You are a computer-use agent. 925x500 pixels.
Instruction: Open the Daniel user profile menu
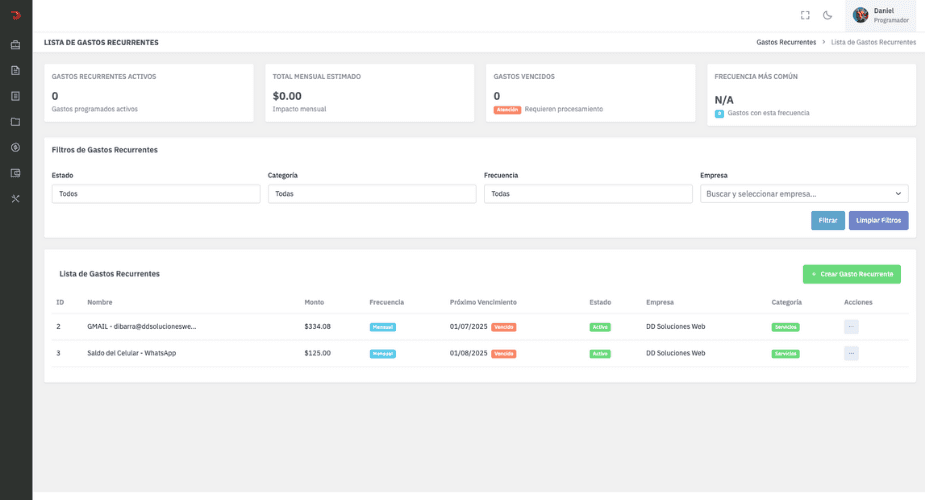click(x=884, y=15)
